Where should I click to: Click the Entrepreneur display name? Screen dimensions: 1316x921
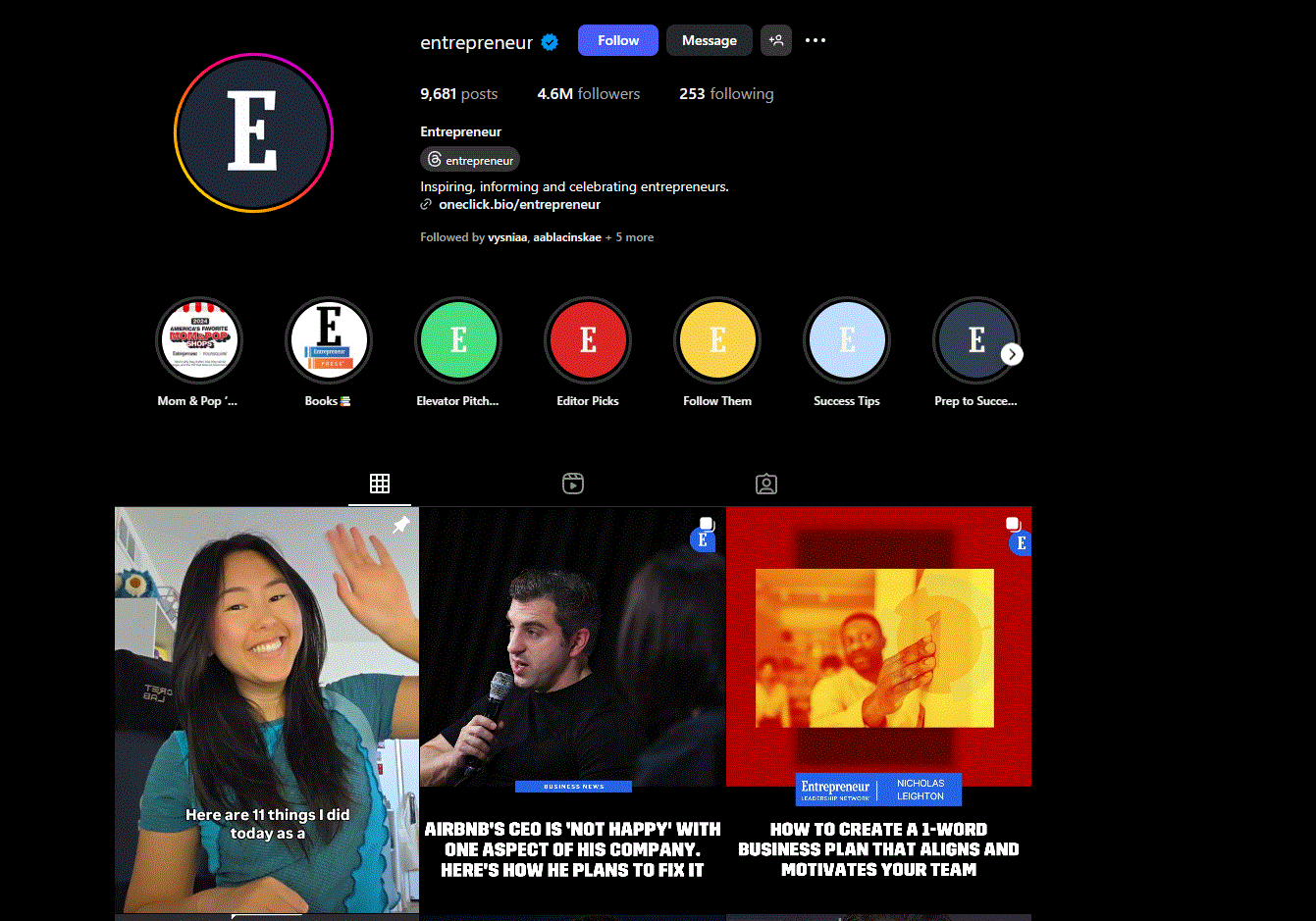460,131
